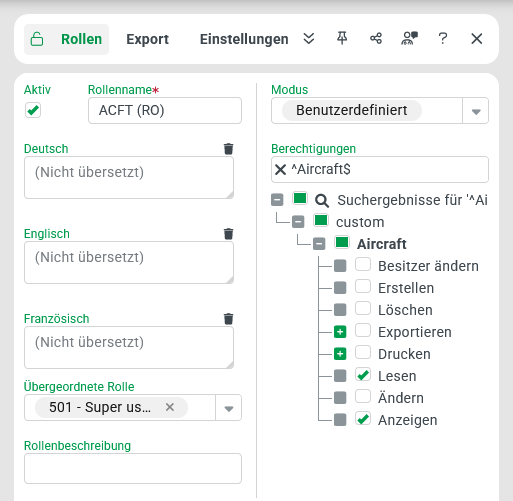Uncheck the Lesen permission

pyautogui.click(x=363, y=375)
